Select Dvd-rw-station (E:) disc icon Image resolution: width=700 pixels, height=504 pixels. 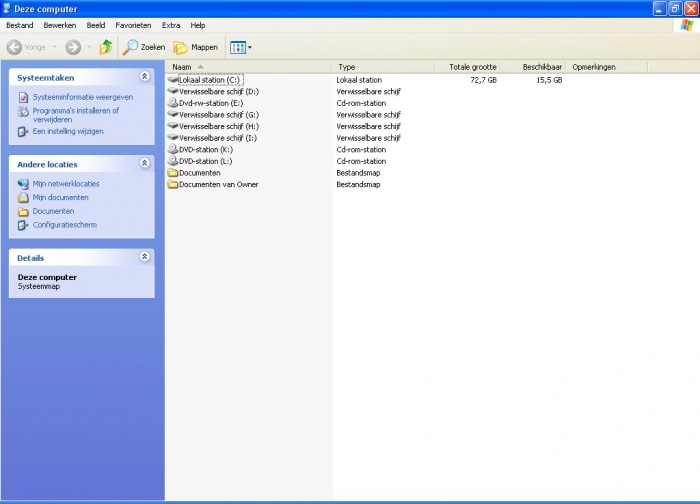click(173, 103)
